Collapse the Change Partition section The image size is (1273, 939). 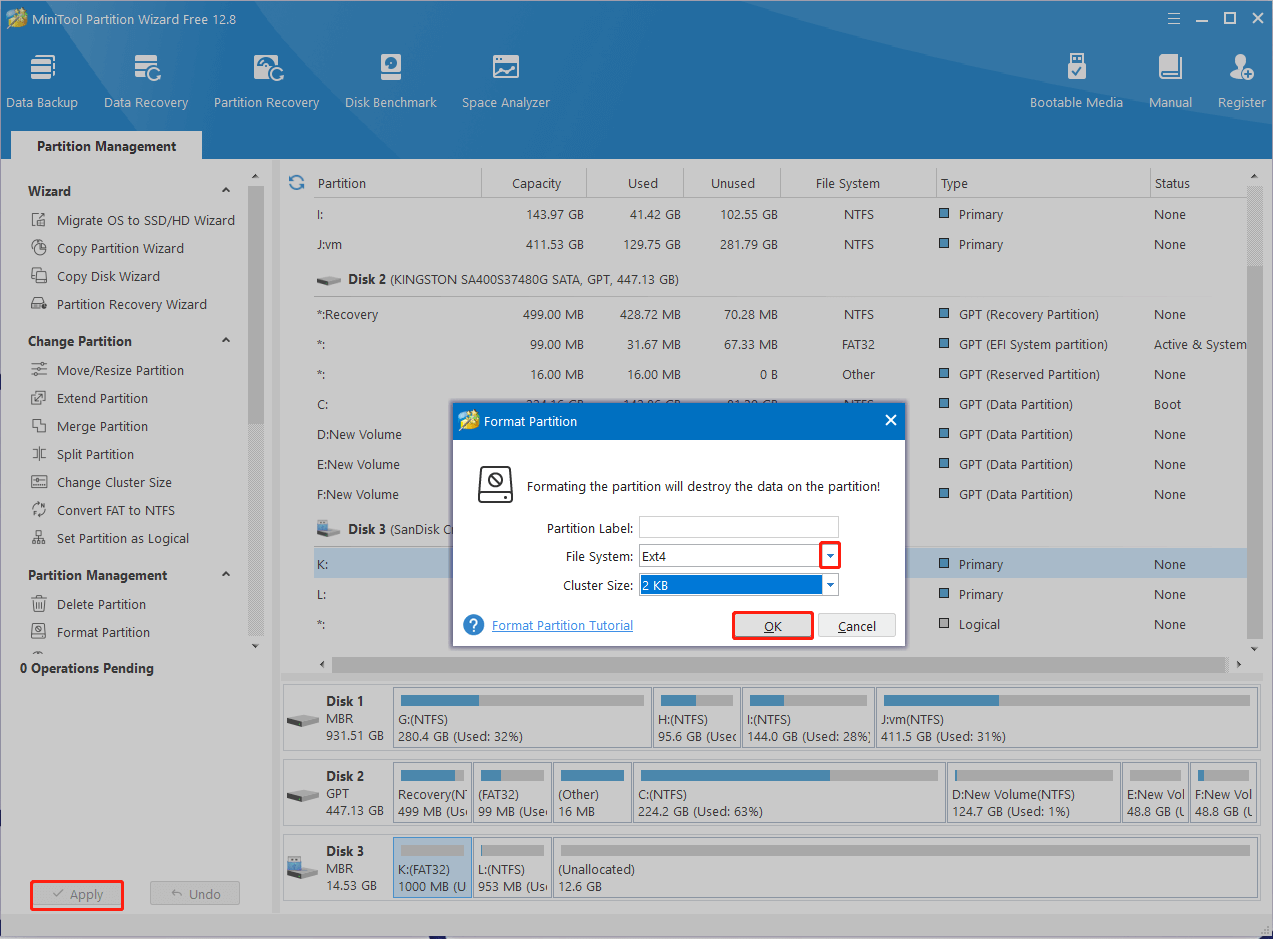tap(226, 341)
